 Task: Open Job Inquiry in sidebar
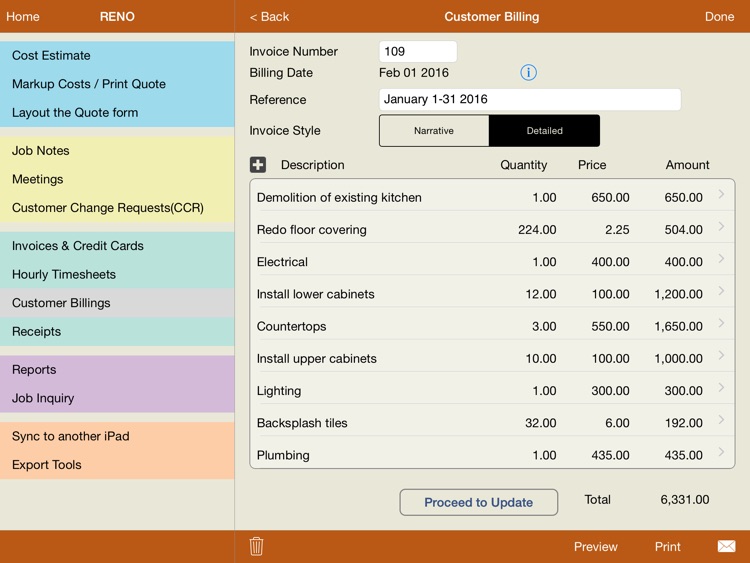coord(117,398)
